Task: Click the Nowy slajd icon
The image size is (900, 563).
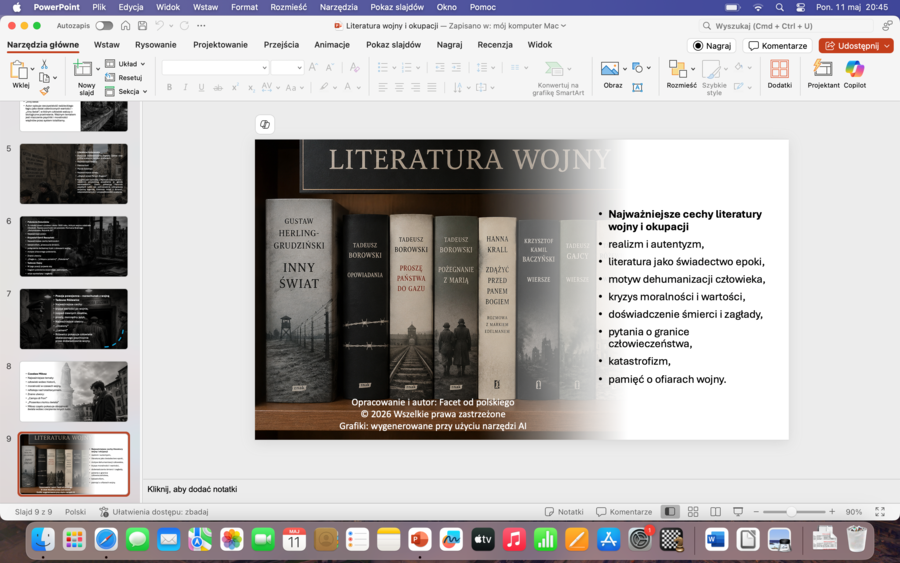Action: point(83,69)
